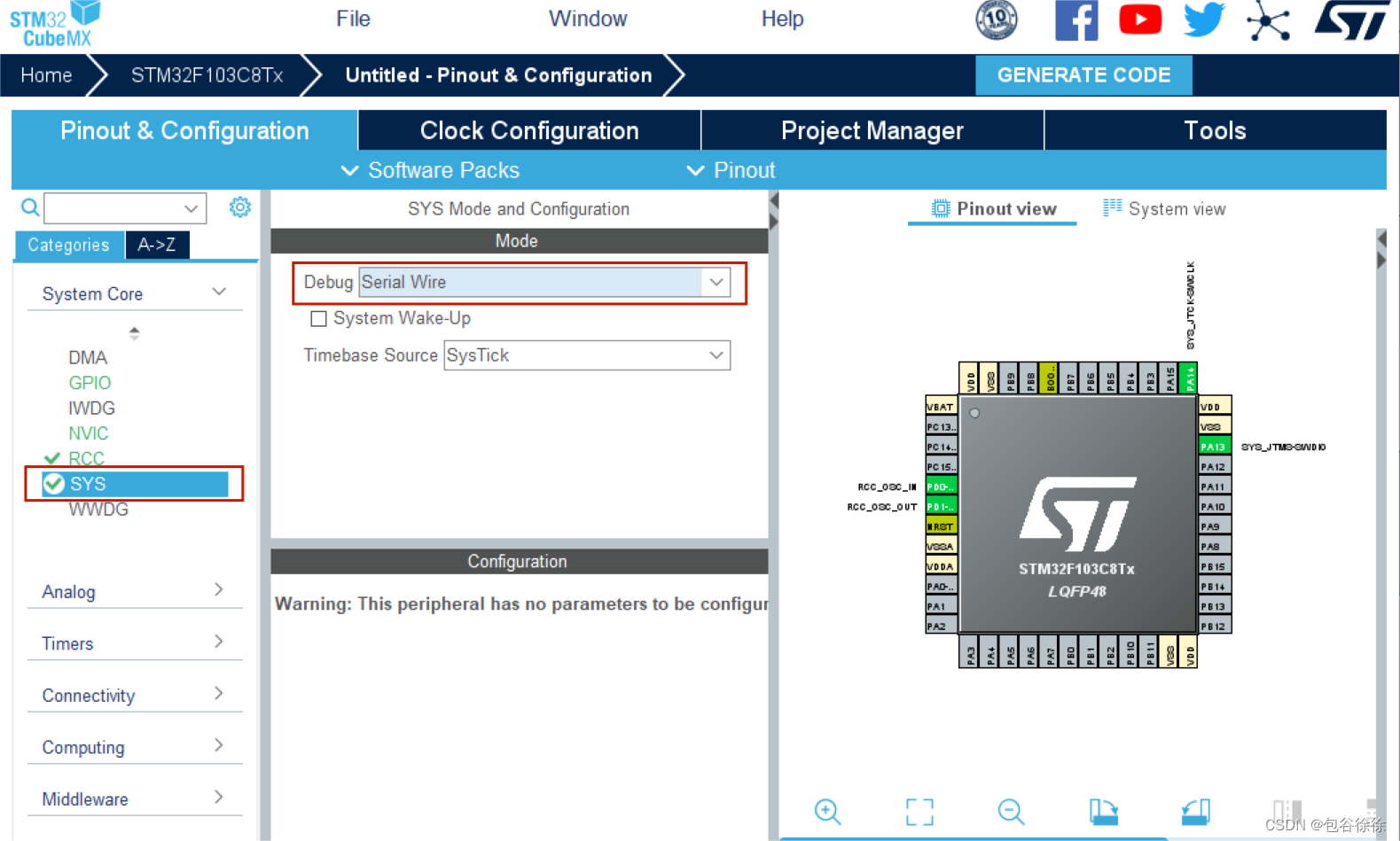
Task: Click the STM32CubeMX logo
Action: click(54, 24)
